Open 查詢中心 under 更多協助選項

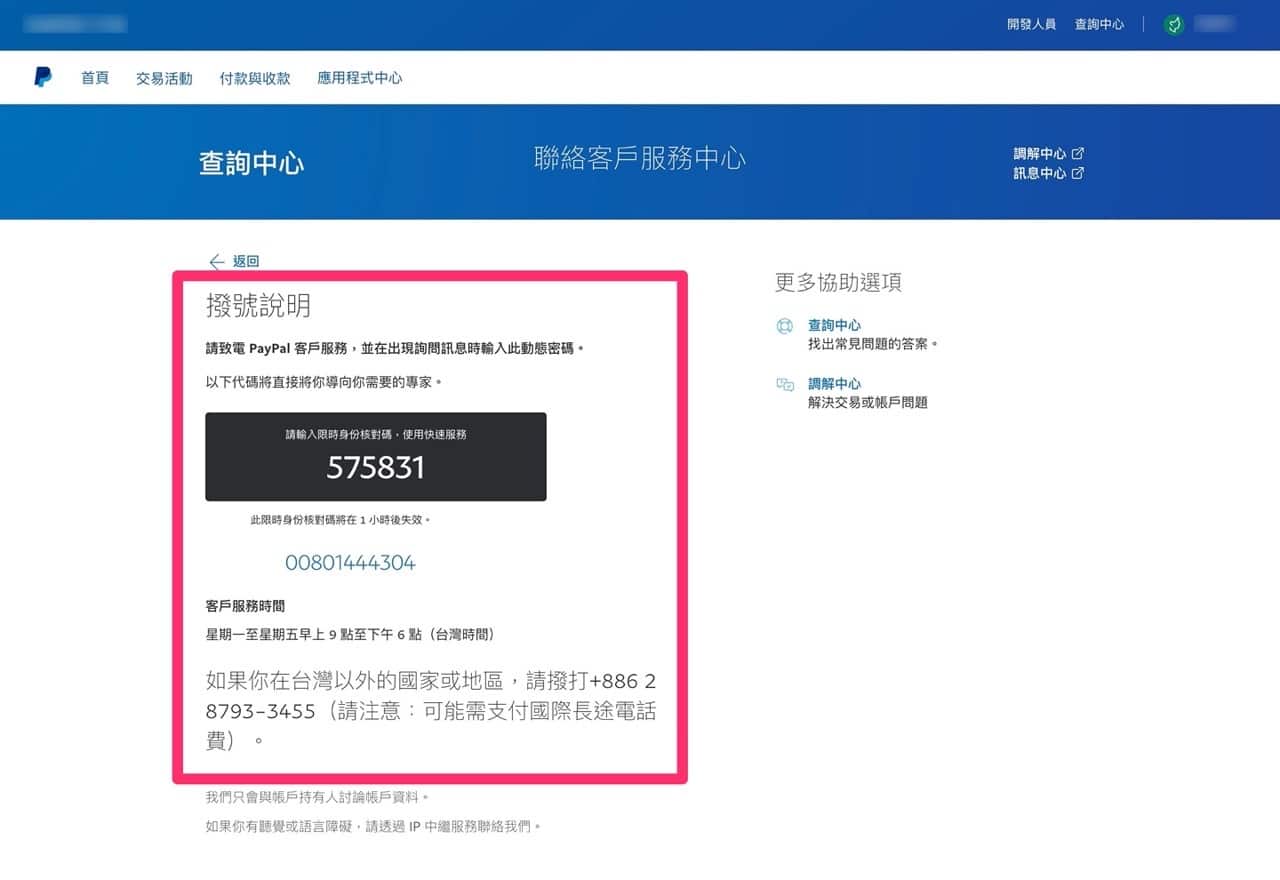click(x=834, y=325)
